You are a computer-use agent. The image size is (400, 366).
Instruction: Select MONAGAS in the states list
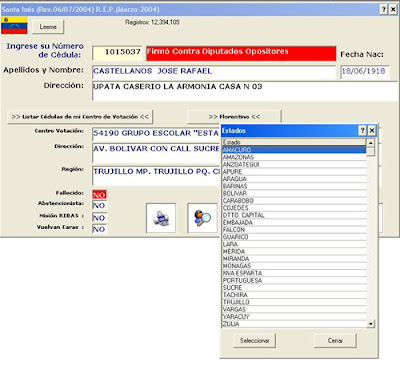point(294,266)
